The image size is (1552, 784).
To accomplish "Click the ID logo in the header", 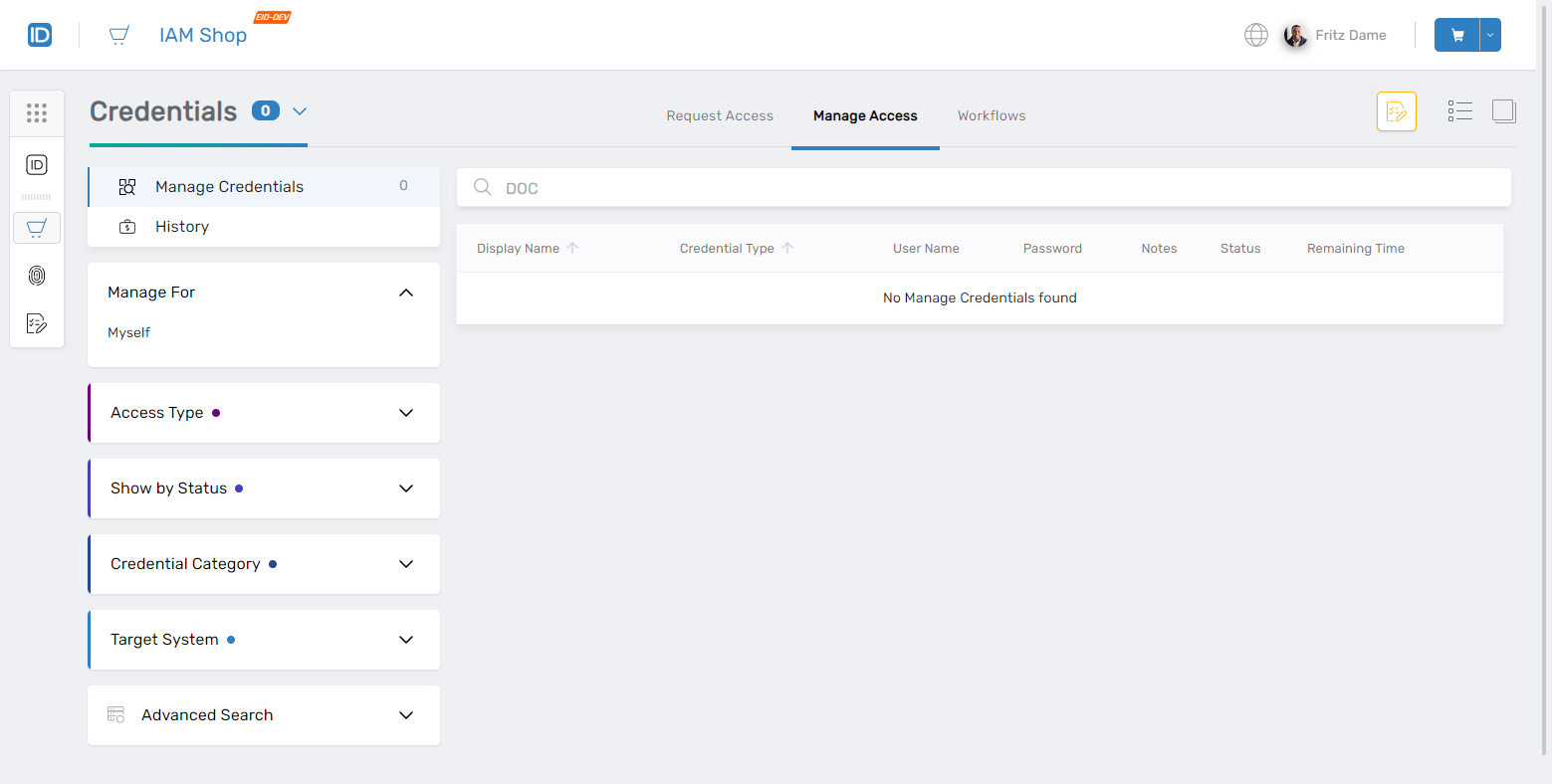I will pos(40,36).
